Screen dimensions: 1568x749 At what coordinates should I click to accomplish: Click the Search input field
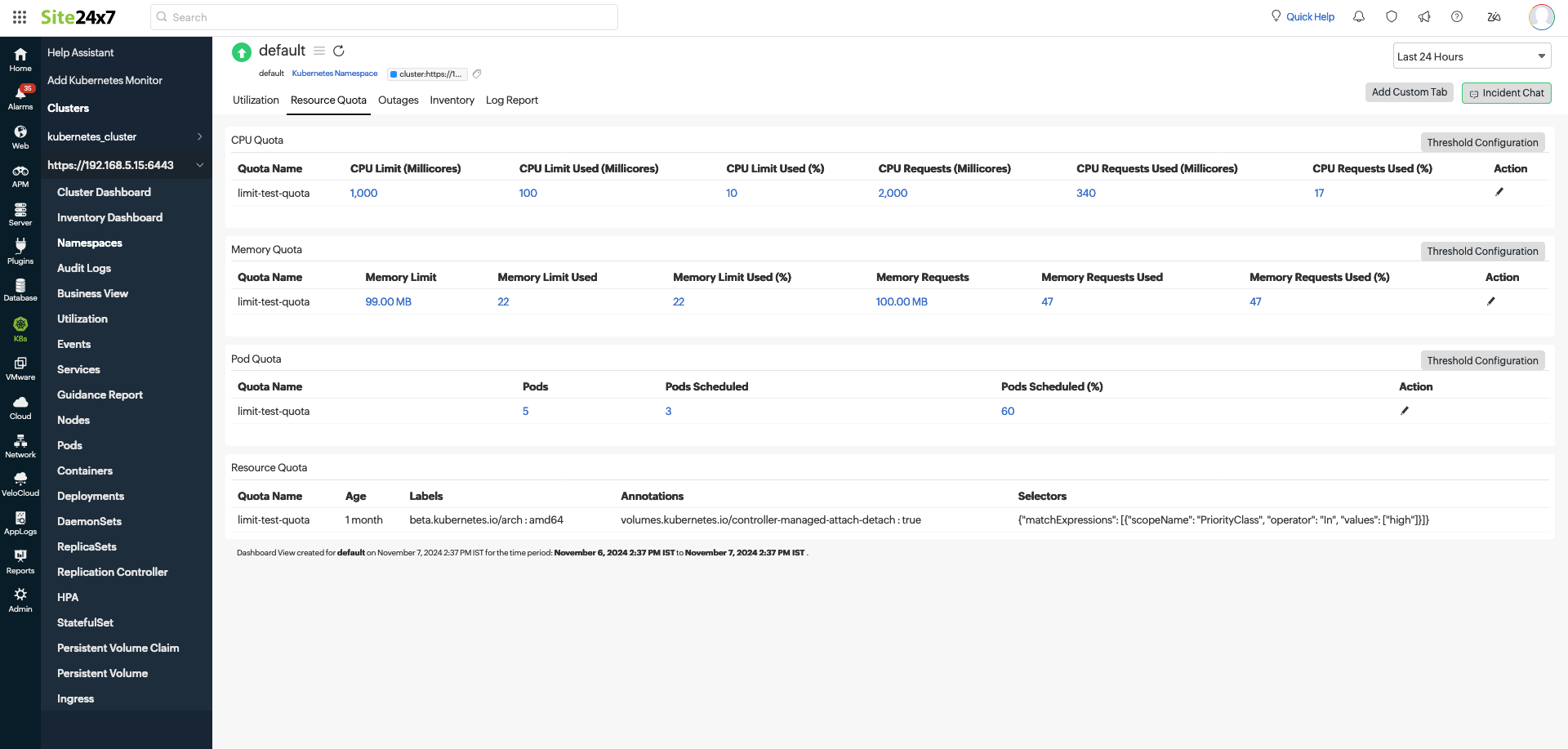(x=384, y=17)
